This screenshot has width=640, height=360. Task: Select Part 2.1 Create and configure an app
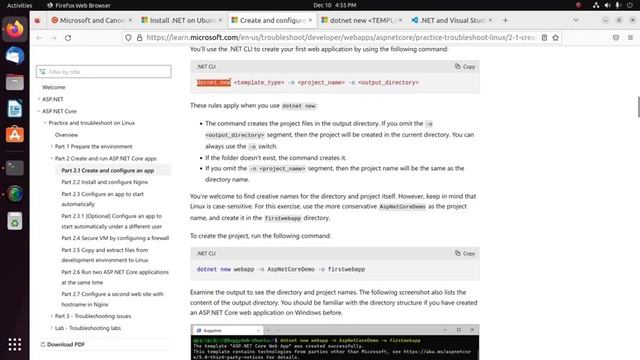pos(108,171)
